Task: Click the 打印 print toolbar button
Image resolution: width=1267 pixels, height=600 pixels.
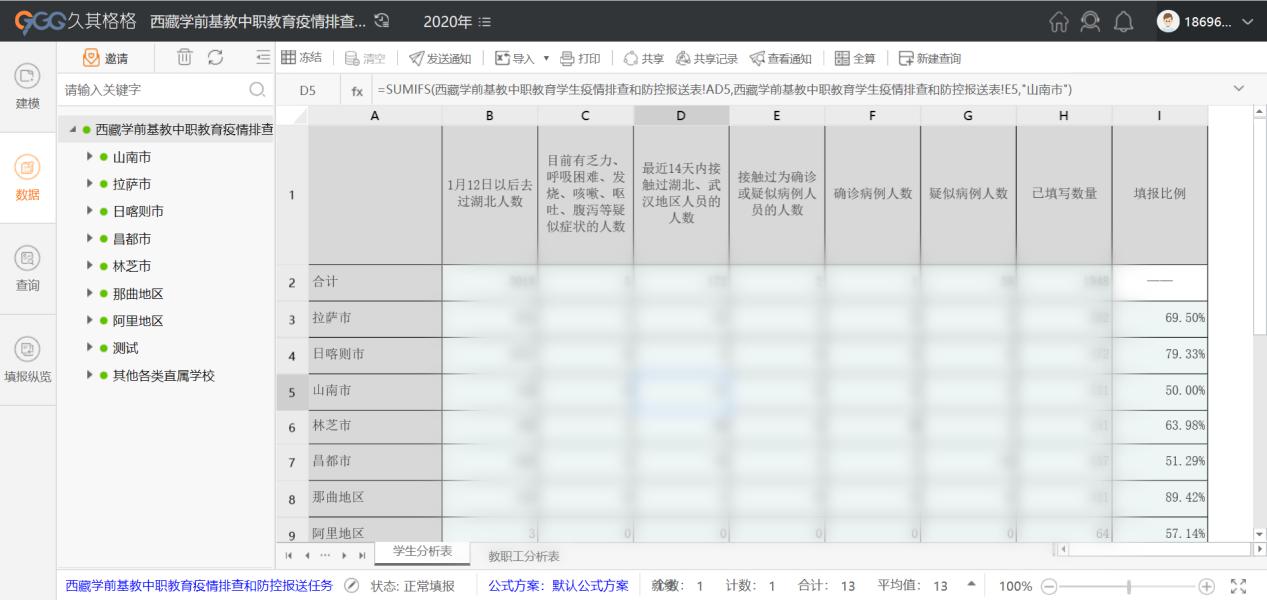Action: point(580,59)
